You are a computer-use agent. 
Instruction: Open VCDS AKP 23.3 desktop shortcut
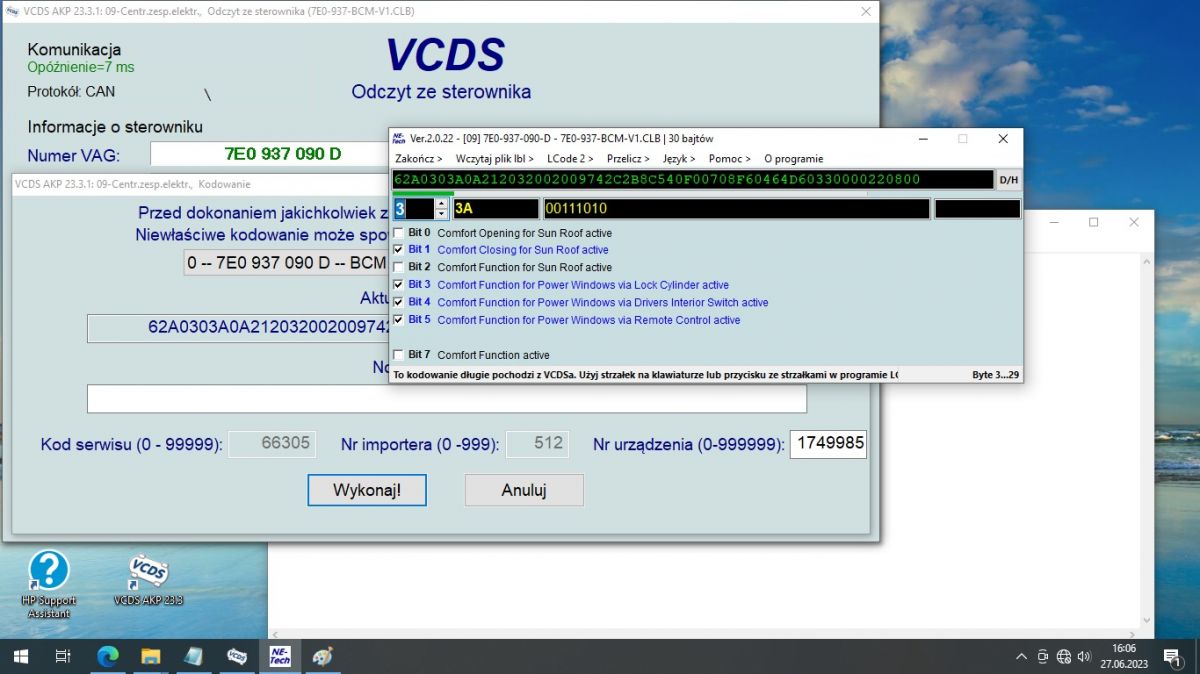(148, 582)
